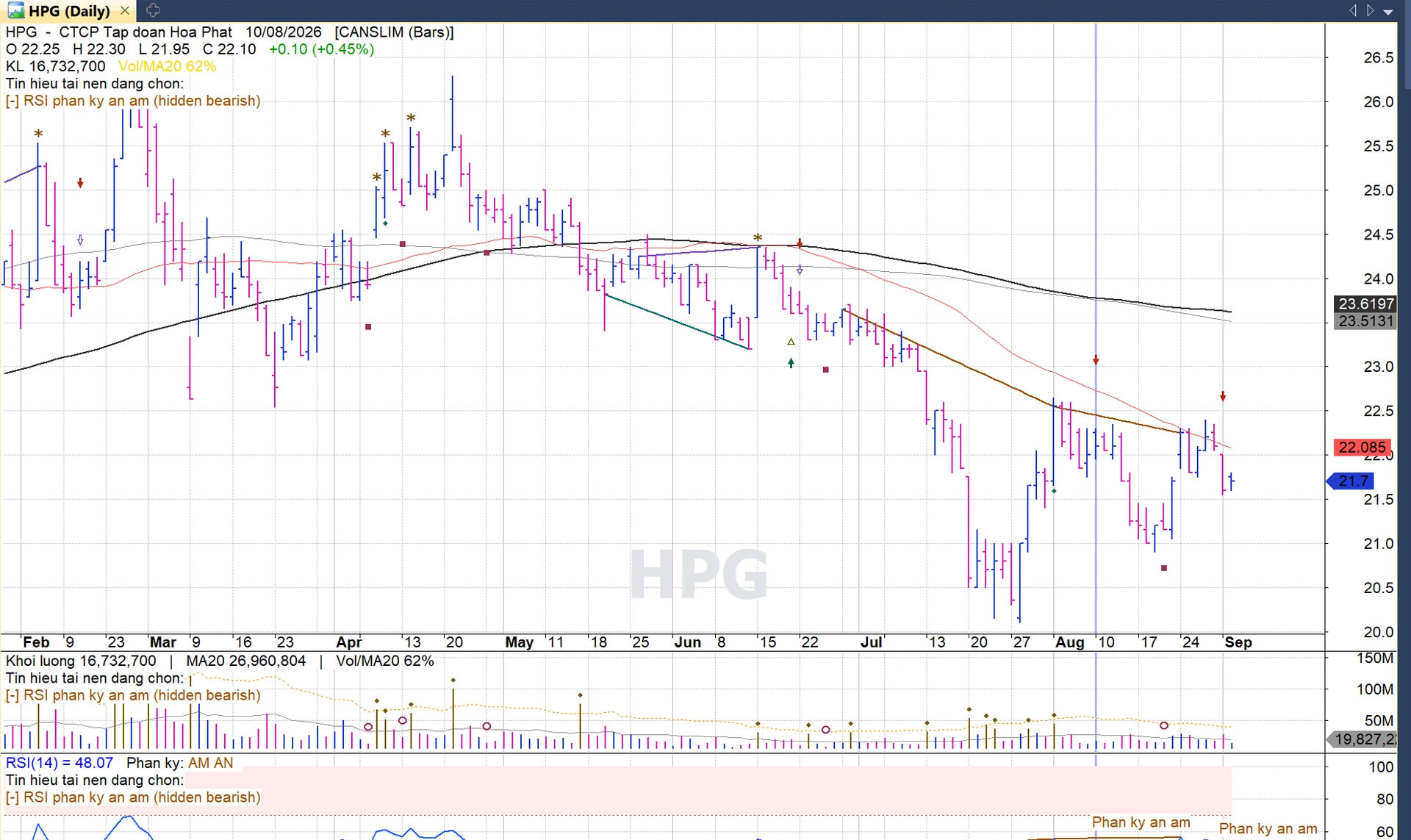Image resolution: width=1411 pixels, height=840 pixels.
Task: Click the "Aug" label on the date axis
Action: 1069,642
